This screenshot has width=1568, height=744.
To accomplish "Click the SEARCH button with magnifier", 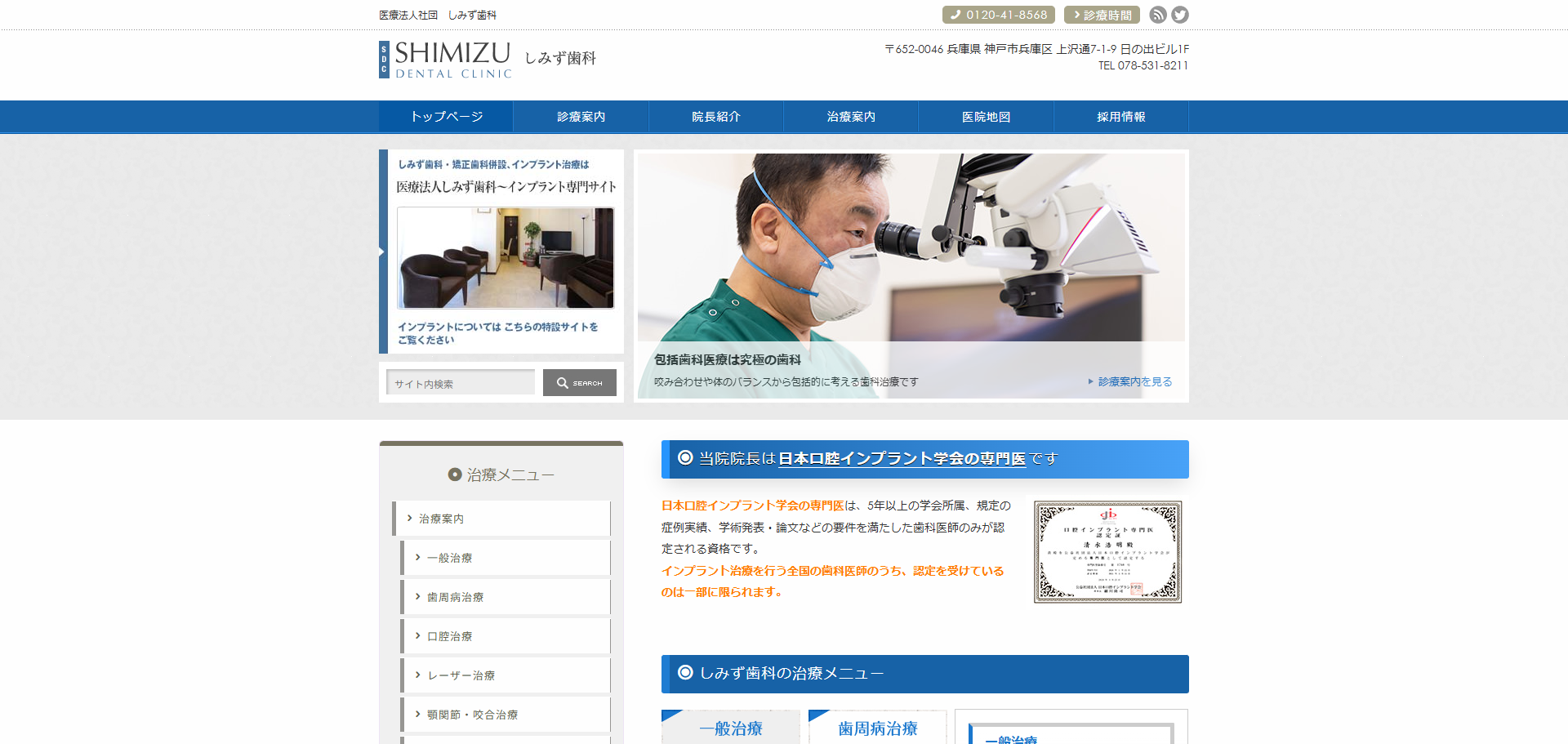I will [x=580, y=382].
